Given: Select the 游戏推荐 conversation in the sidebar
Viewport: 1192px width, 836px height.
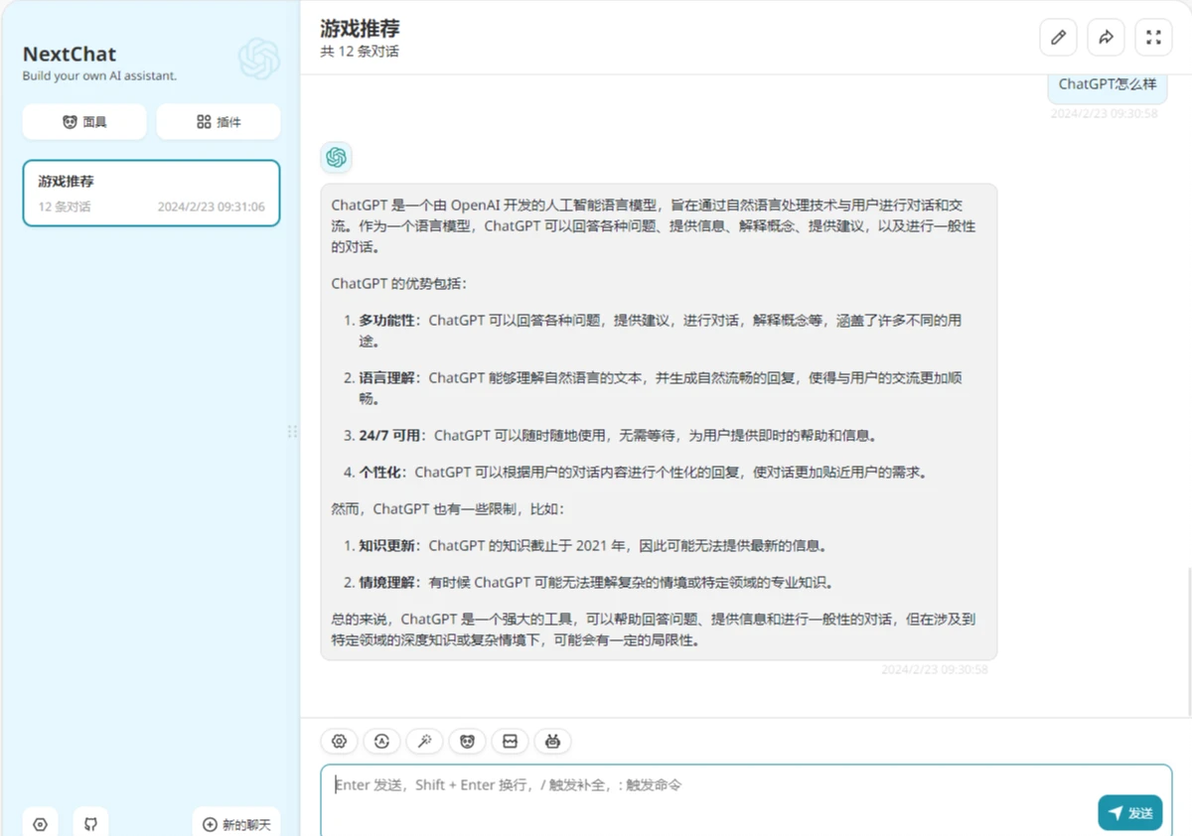Looking at the screenshot, I should (x=151, y=193).
